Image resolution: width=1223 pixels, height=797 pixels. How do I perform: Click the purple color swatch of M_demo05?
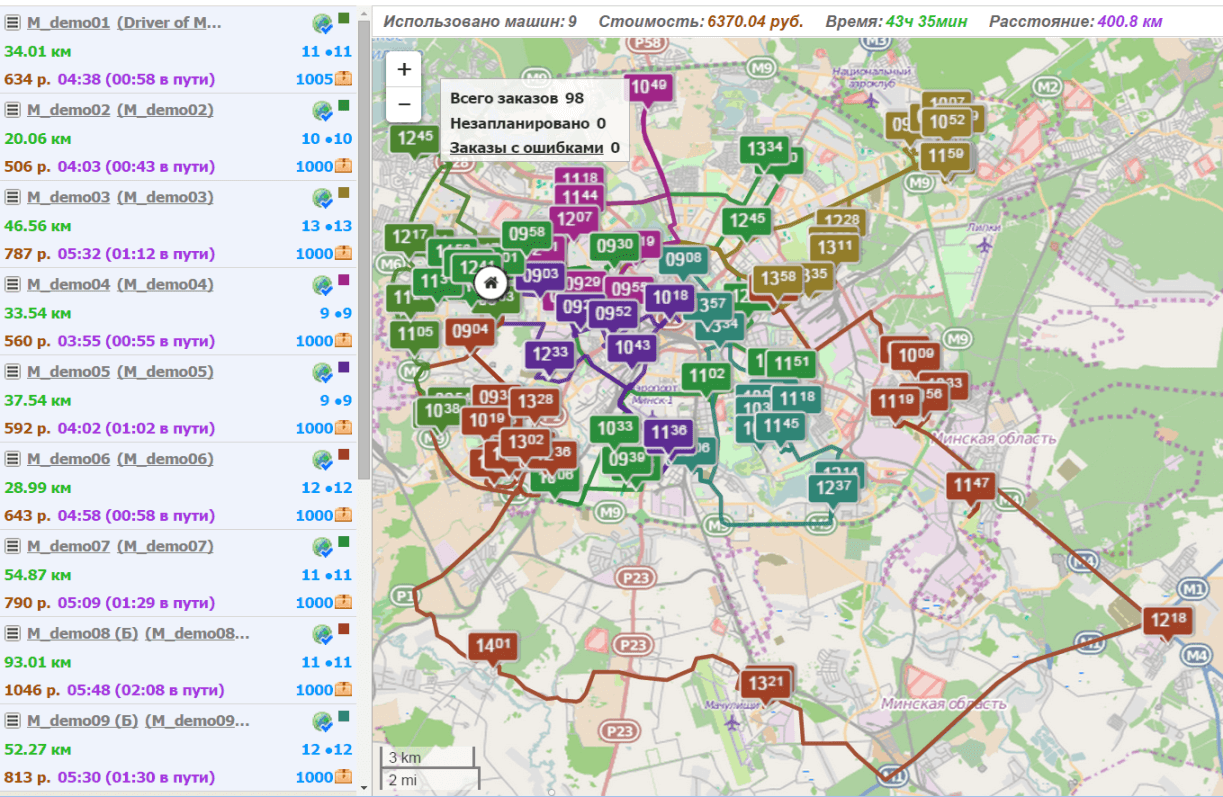(344, 367)
